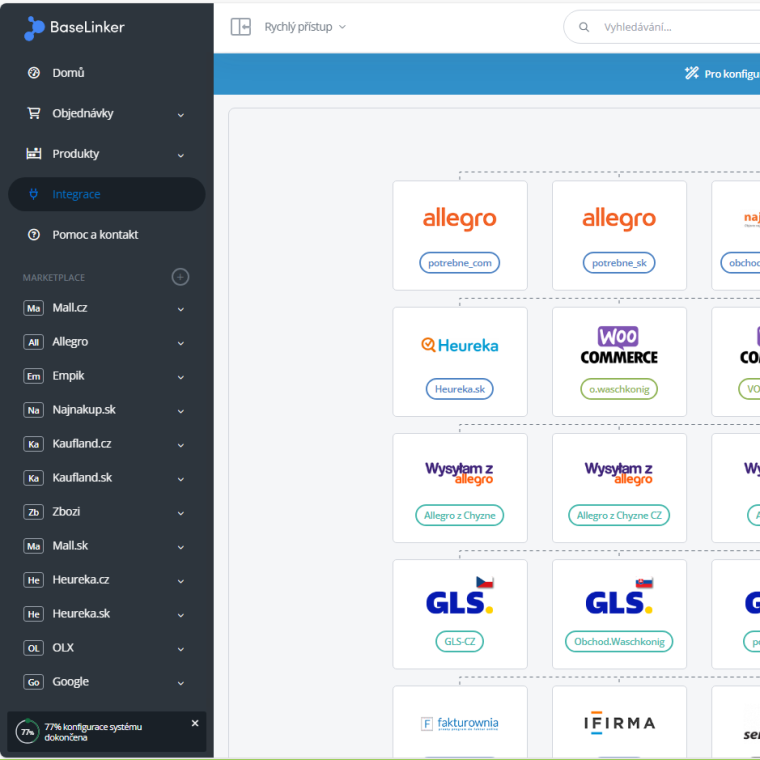Click the Ka badge for Kaufland.sk

(33, 478)
